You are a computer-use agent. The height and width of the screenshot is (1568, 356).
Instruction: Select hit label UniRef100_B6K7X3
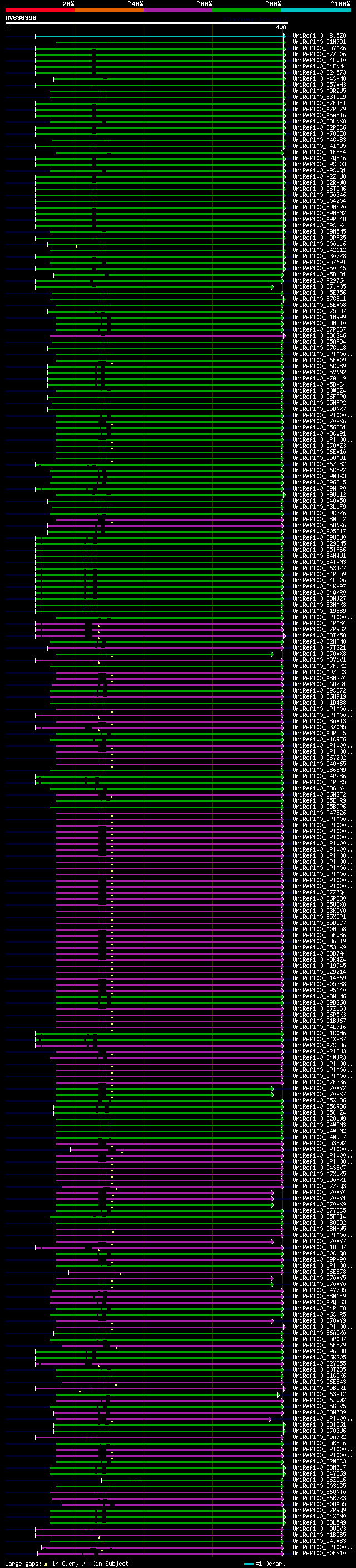pyautogui.click(x=319, y=1498)
